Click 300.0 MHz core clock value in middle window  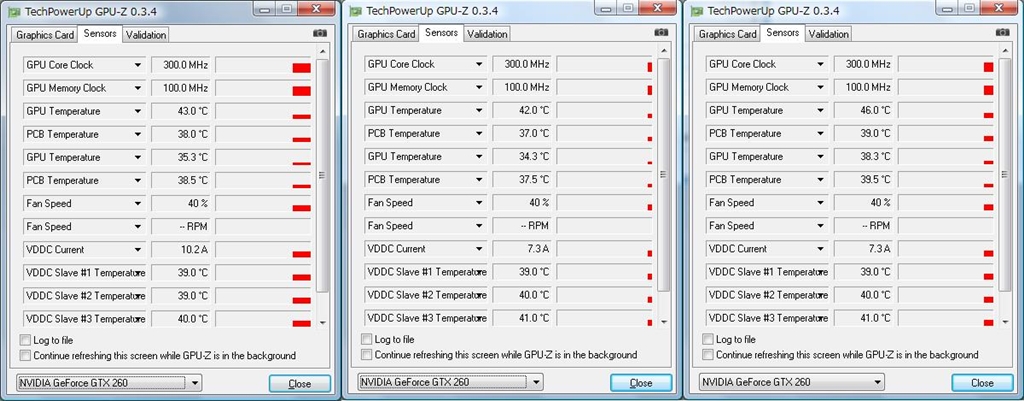coord(522,64)
